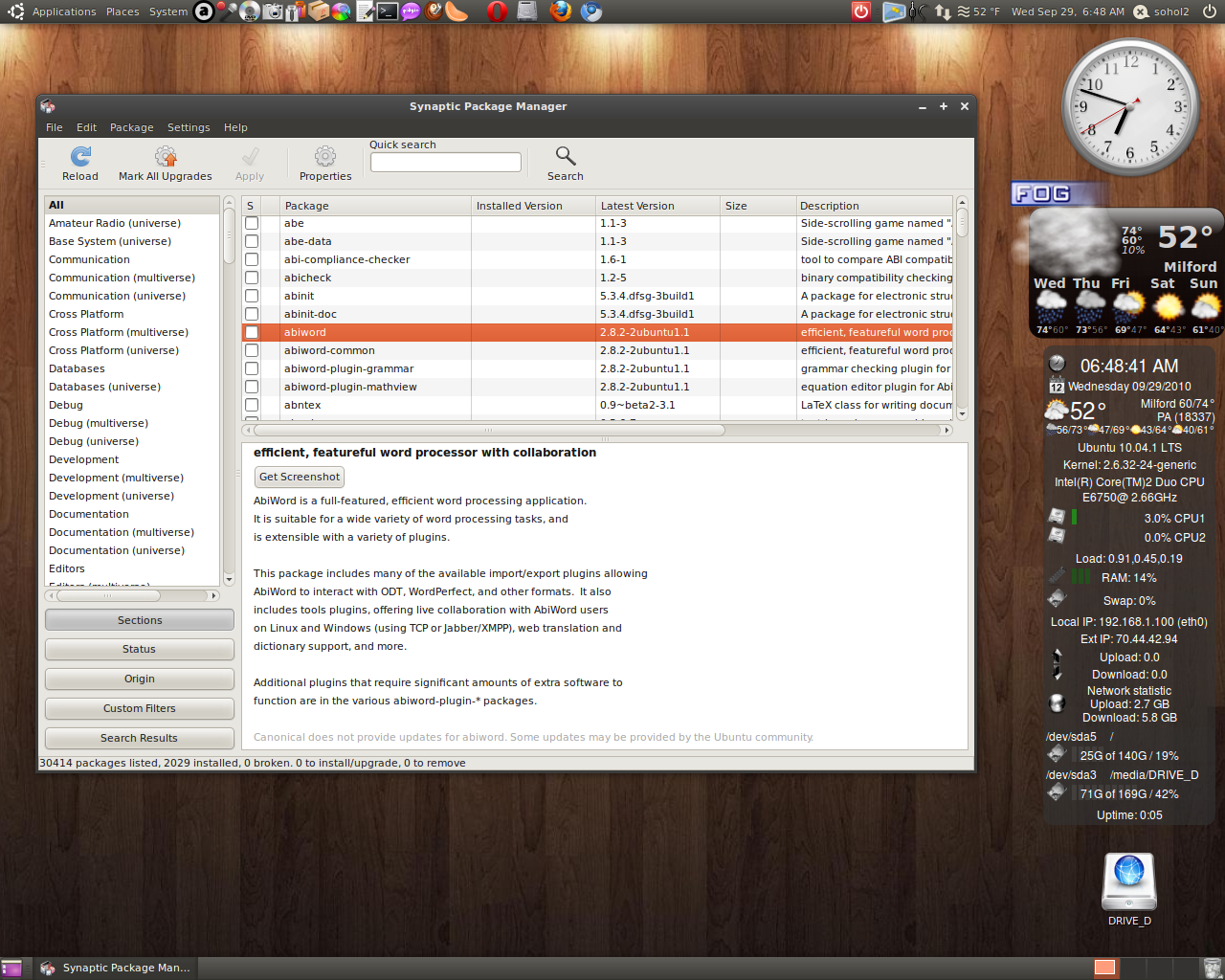Image resolution: width=1225 pixels, height=980 pixels.
Task: Open the Places panel menu
Action: 122,11
